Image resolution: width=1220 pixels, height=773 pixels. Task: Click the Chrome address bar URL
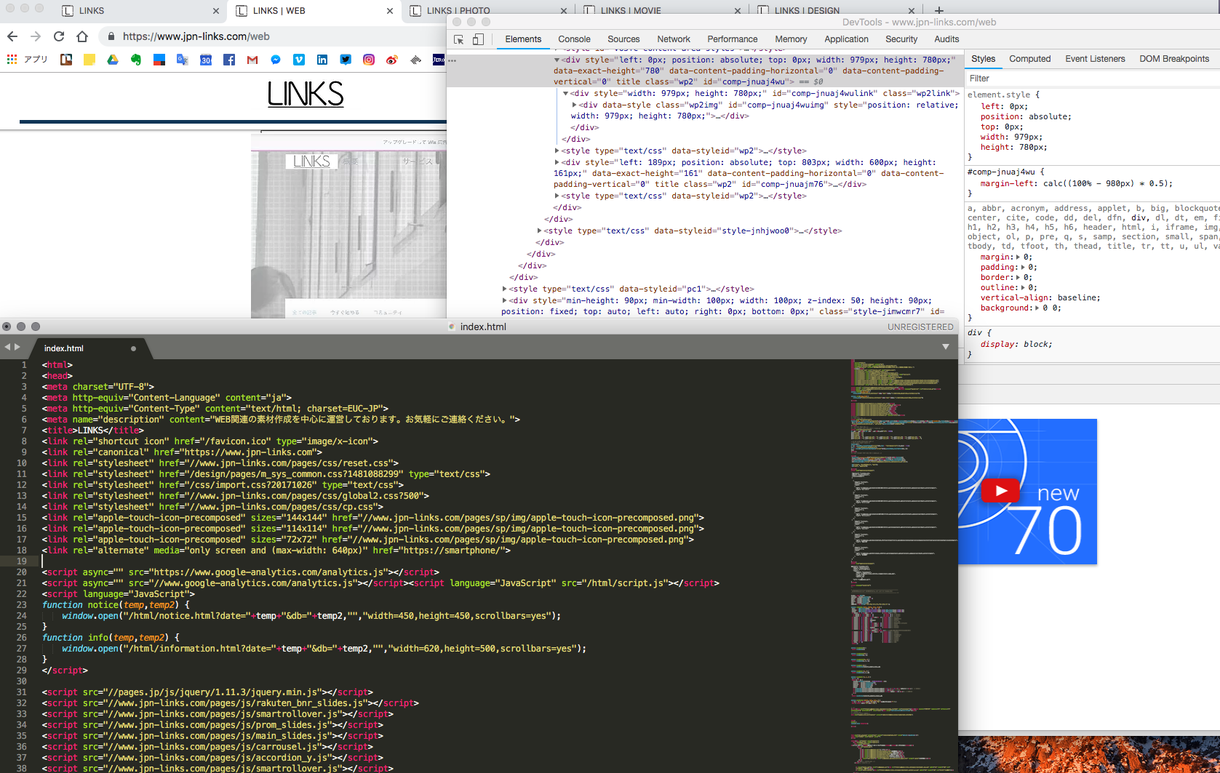(x=196, y=37)
